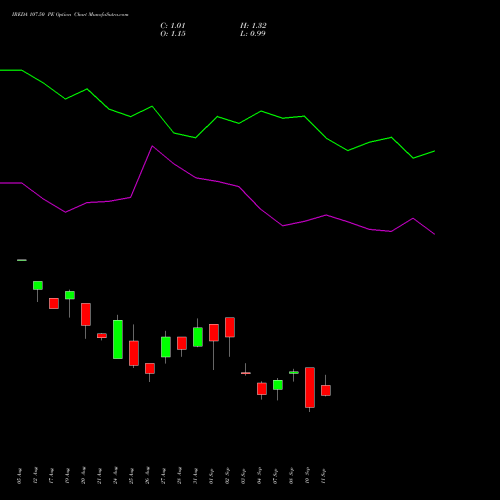Select the low value L: 0.99
500x500 pixels.
tap(253, 34)
